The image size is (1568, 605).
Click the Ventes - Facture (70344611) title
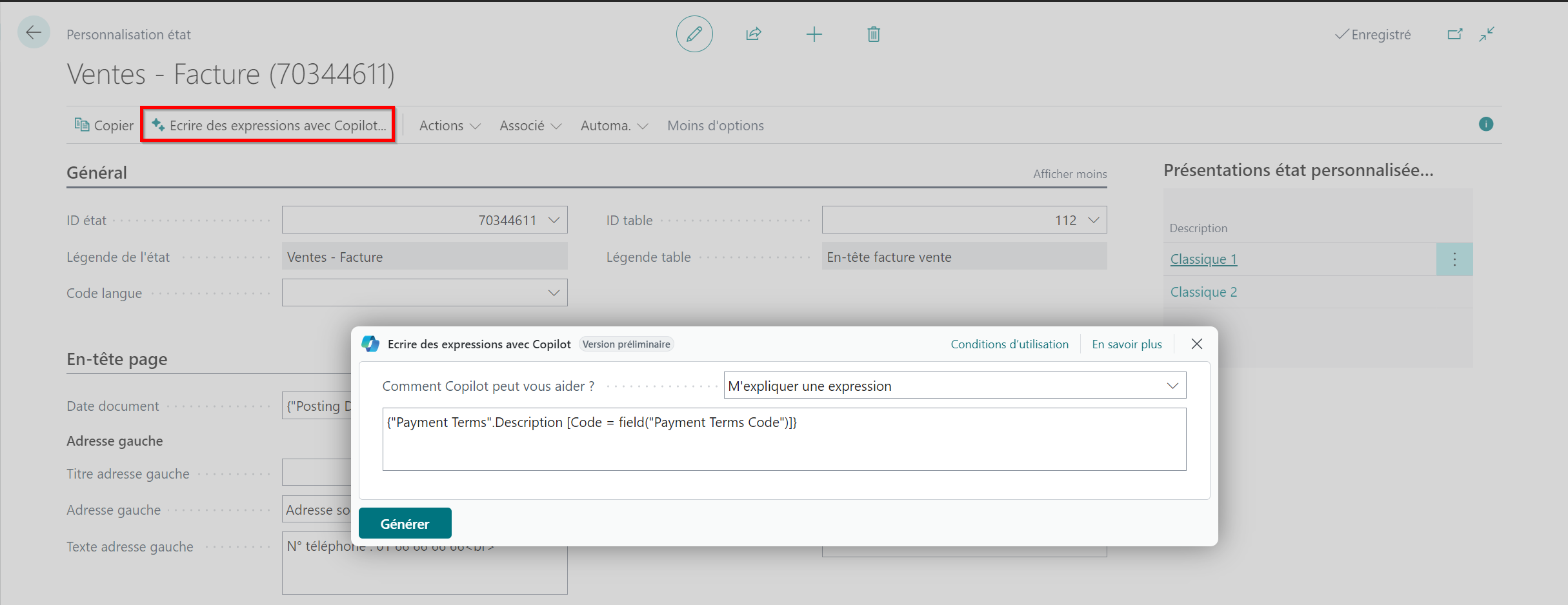pyautogui.click(x=230, y=74)
